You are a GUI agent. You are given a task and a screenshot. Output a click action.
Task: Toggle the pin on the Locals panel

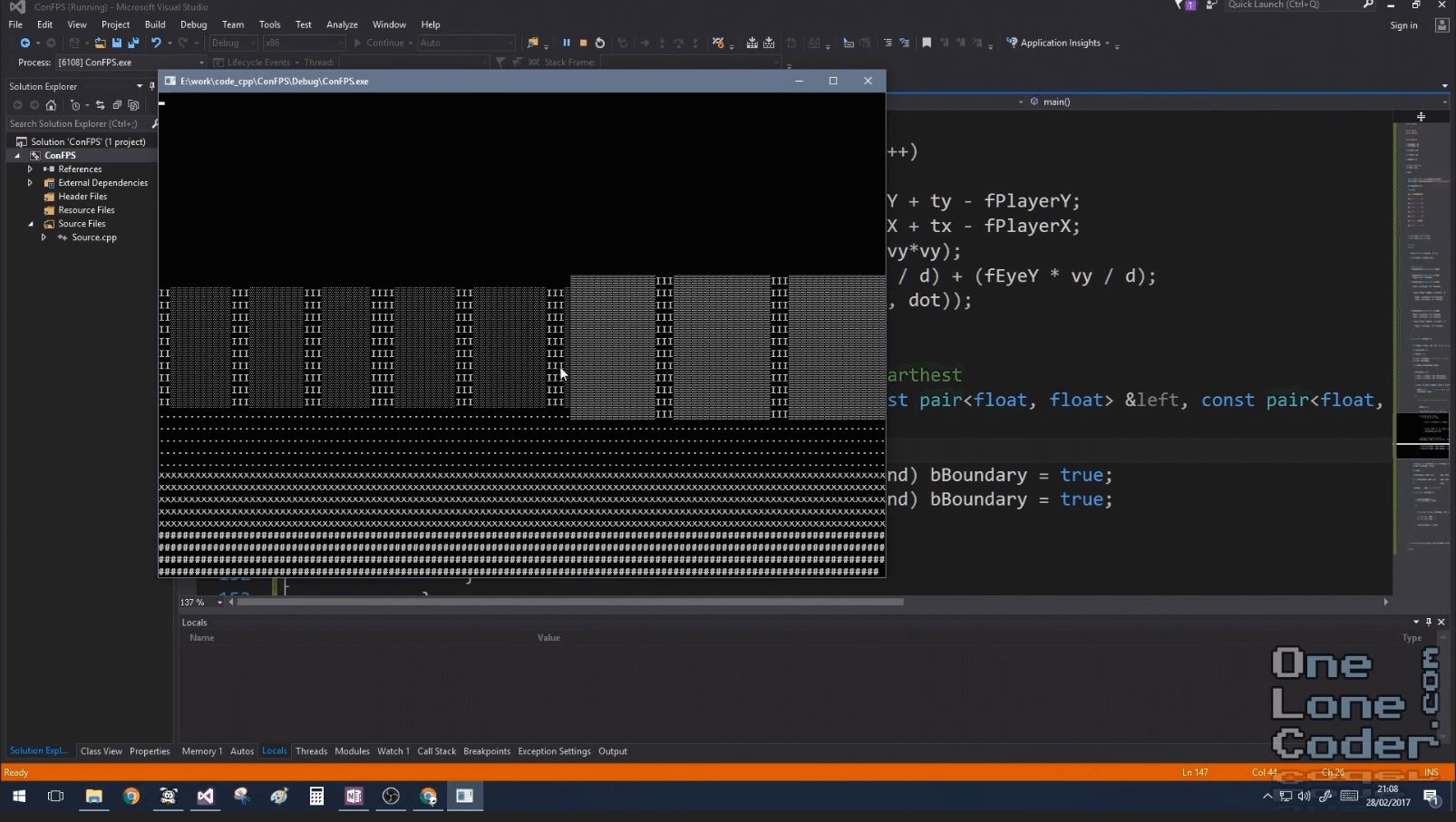click(x=1429, y=622)
